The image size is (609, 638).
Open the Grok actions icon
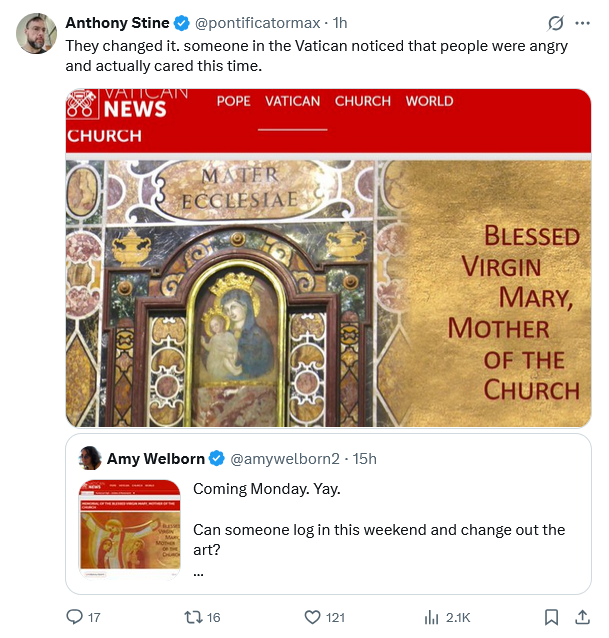[555, 23]
